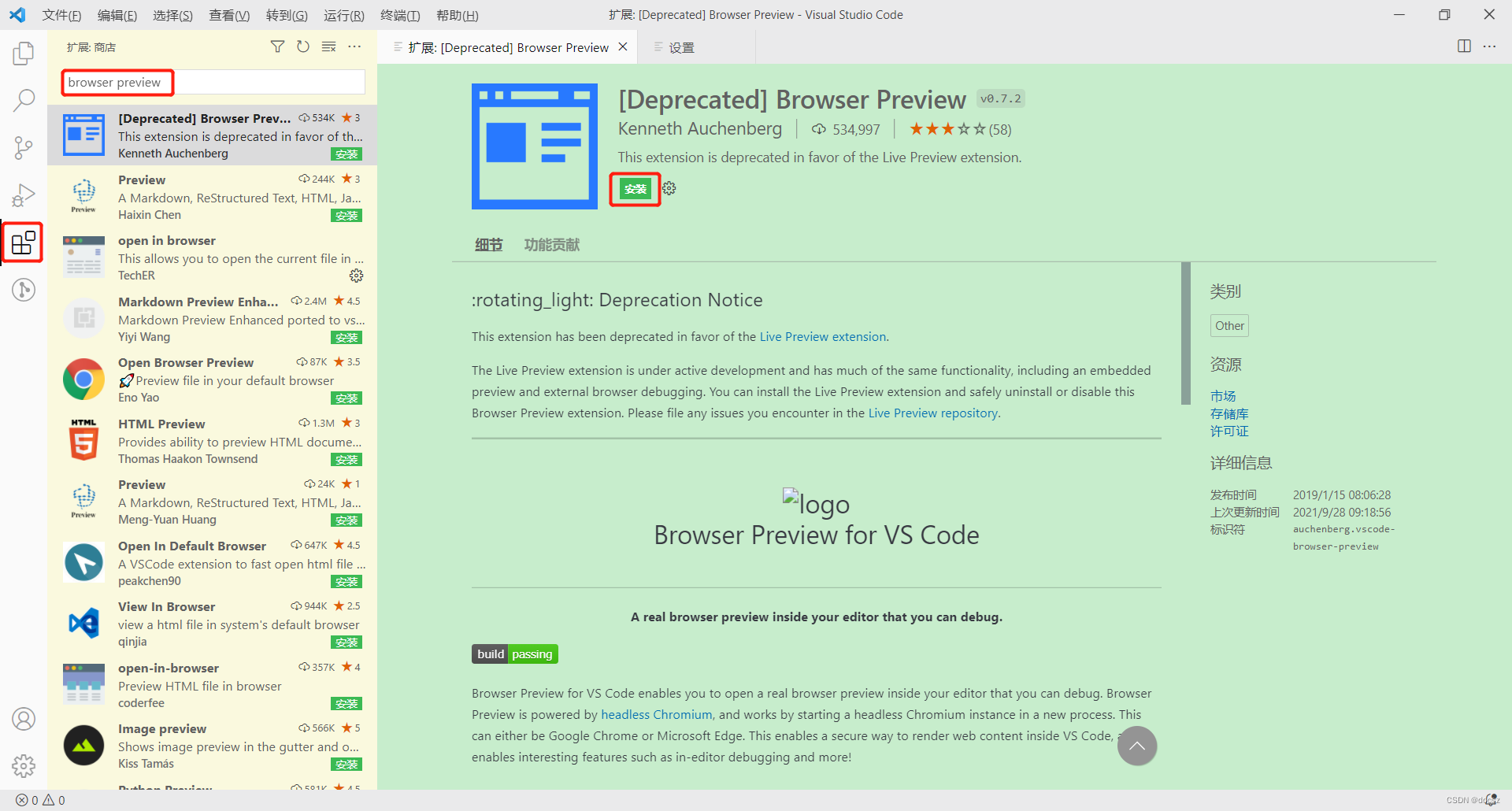
Task: Click the star rating (58) on extension page
Action: pyautogui.click(x=961, y=129)
